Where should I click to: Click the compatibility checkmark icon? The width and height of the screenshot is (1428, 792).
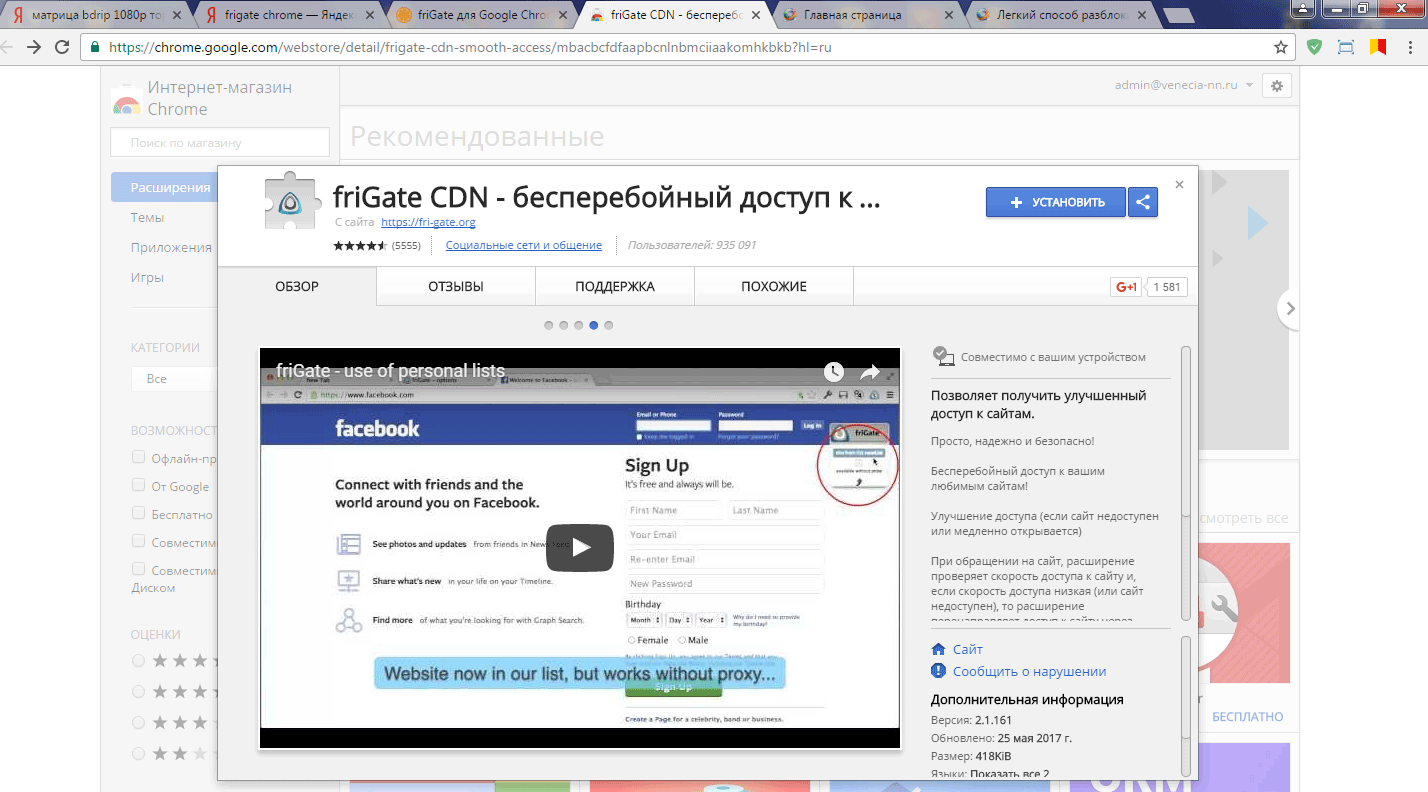pyautogui.click(x=941, y=355)
